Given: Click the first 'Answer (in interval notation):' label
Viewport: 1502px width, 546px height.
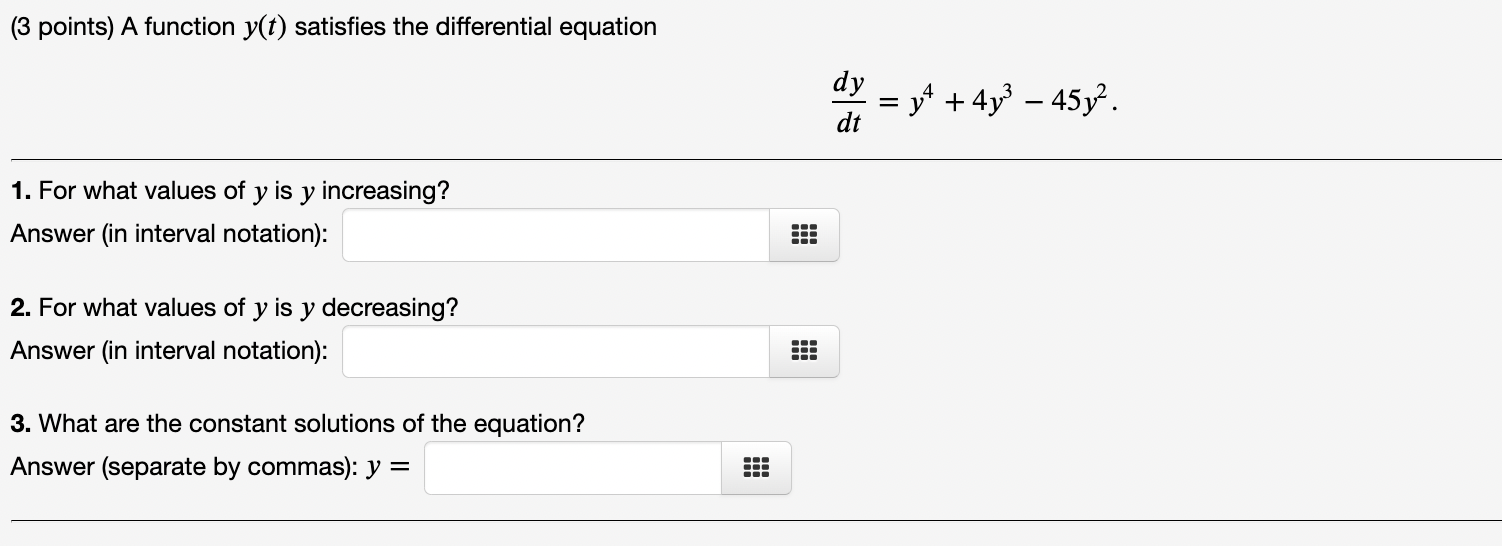Looking at the screenshot, I should click(x=169, y=235).
